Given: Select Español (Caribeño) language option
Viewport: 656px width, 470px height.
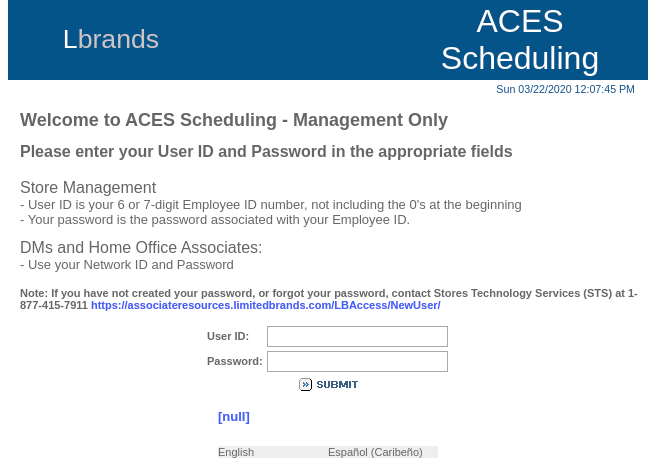Looking at the screenshot, I should (x=375, y=452).
